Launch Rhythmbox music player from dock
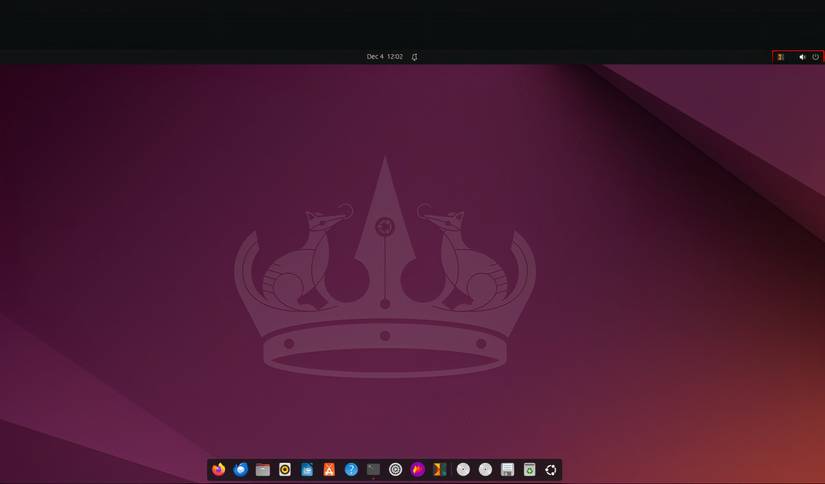 285,469
